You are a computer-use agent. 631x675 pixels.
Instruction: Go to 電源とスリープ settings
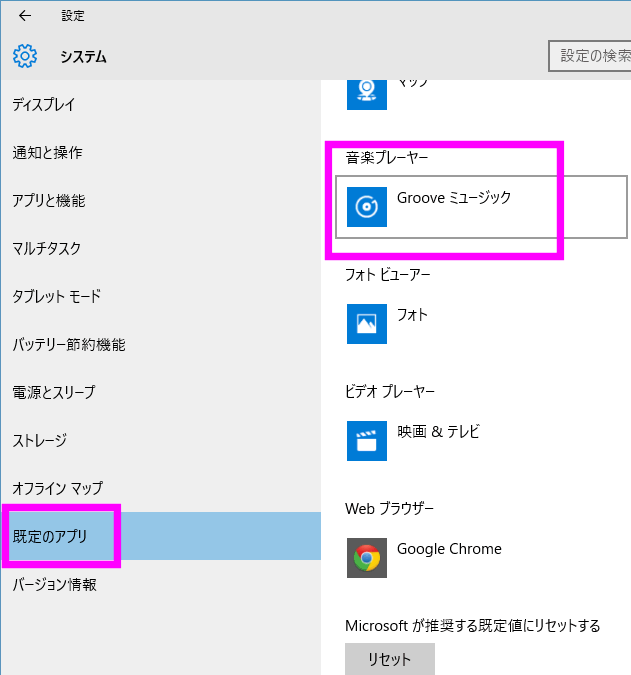point(54,393)
